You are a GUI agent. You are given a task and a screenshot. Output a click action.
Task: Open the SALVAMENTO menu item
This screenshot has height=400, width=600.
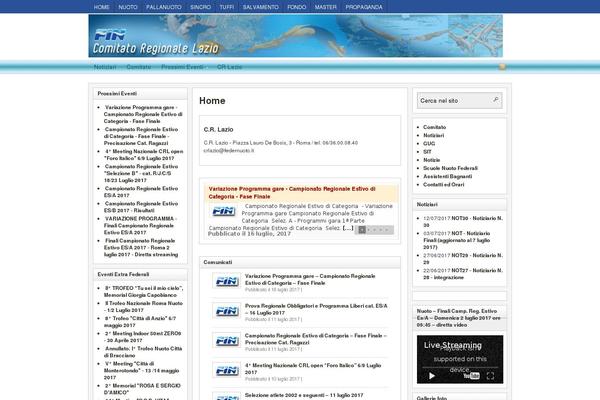point(261,7)
